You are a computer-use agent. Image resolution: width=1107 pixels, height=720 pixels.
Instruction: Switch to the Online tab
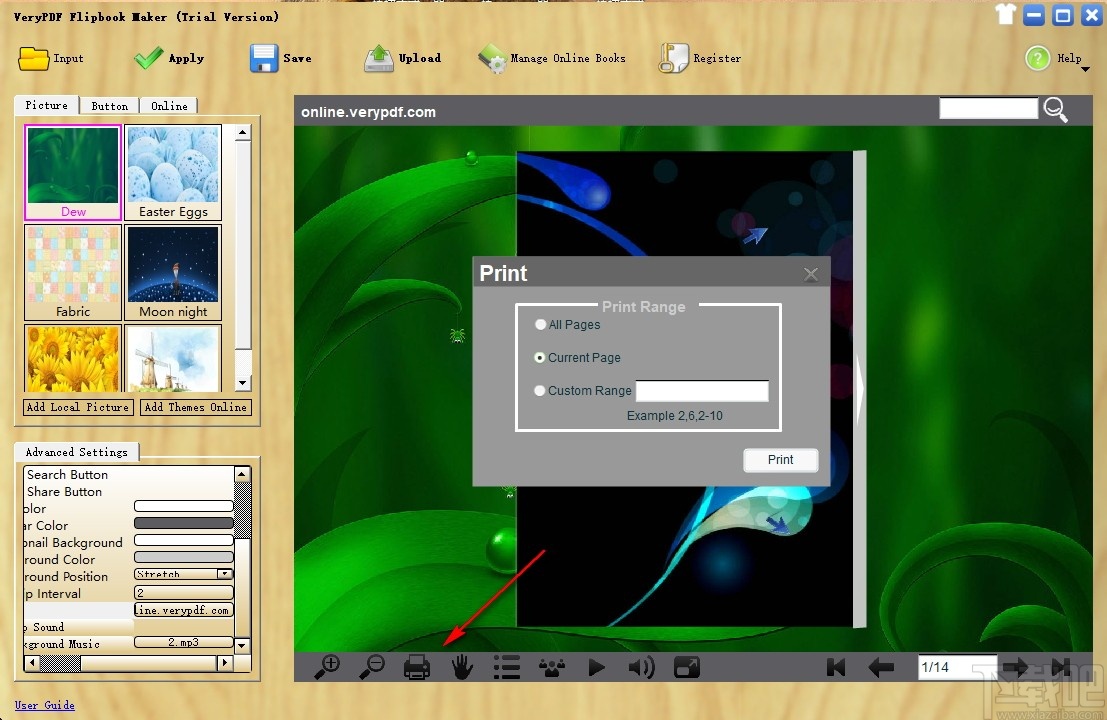click(x=169, y=105)
